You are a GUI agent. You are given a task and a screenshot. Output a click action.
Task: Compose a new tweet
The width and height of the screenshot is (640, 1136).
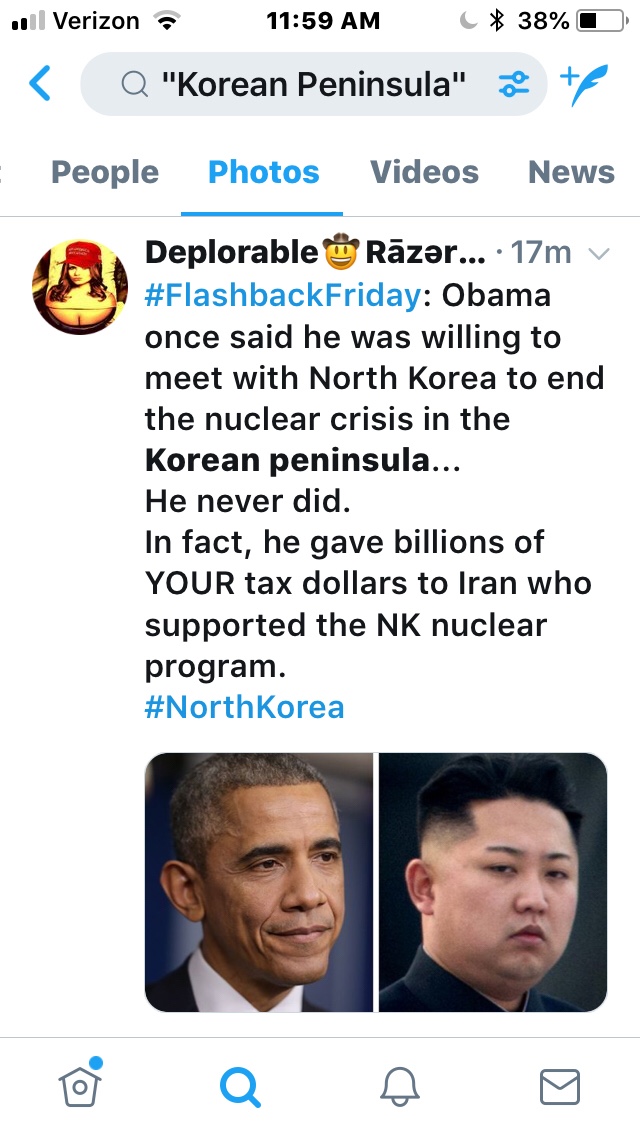pos(585,85)
